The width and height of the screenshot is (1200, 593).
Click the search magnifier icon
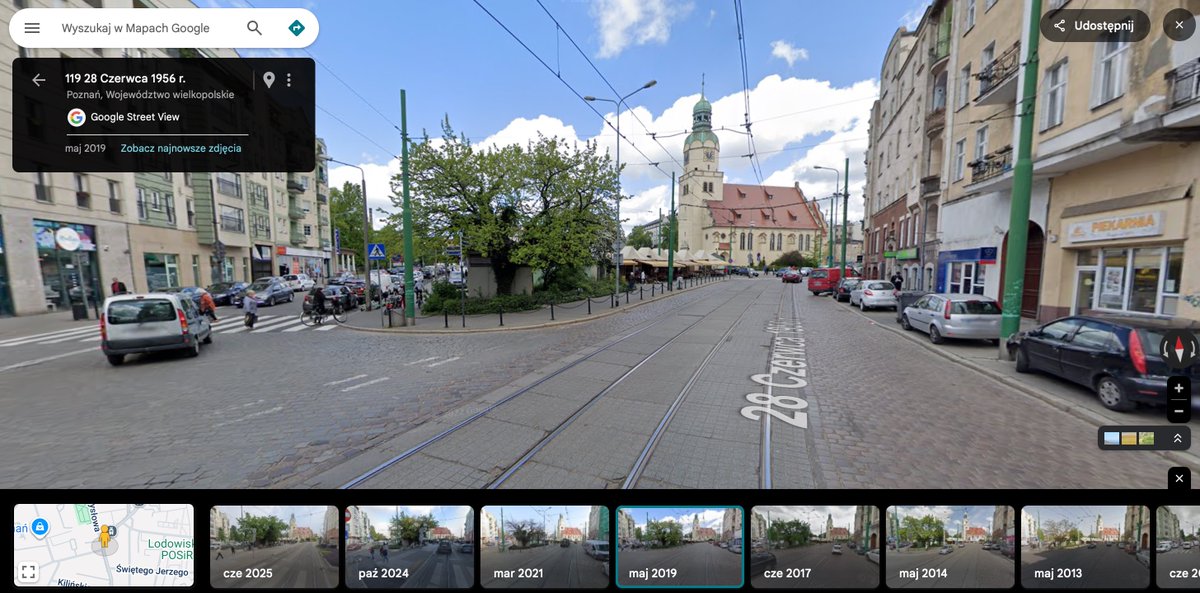pyautogui.click(x=255, y=28)
